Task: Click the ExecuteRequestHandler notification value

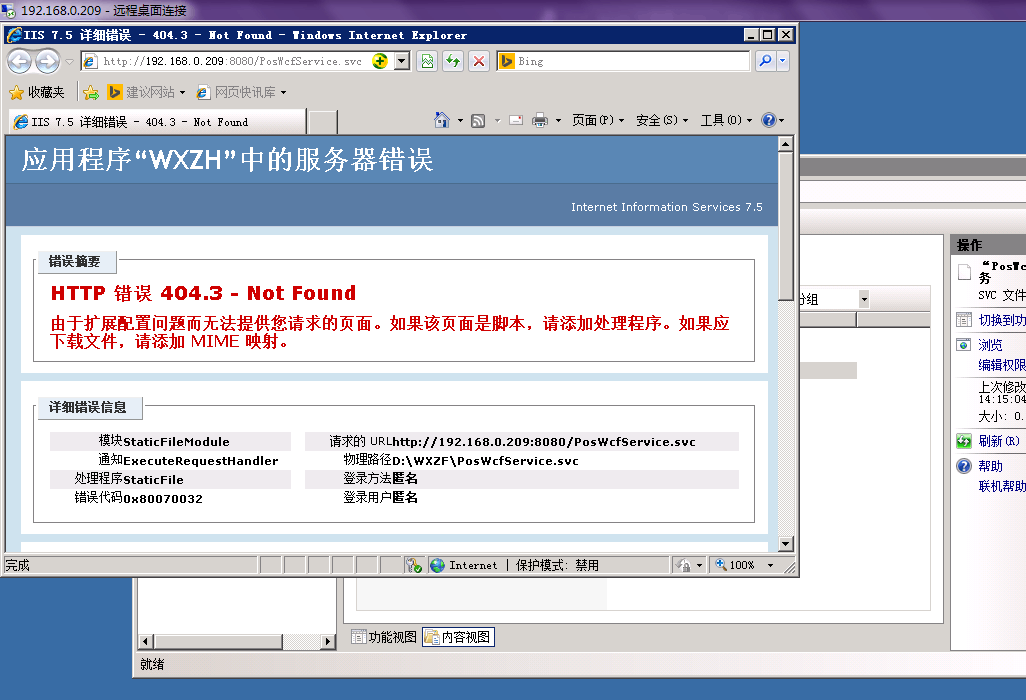Action: [200, 461]
